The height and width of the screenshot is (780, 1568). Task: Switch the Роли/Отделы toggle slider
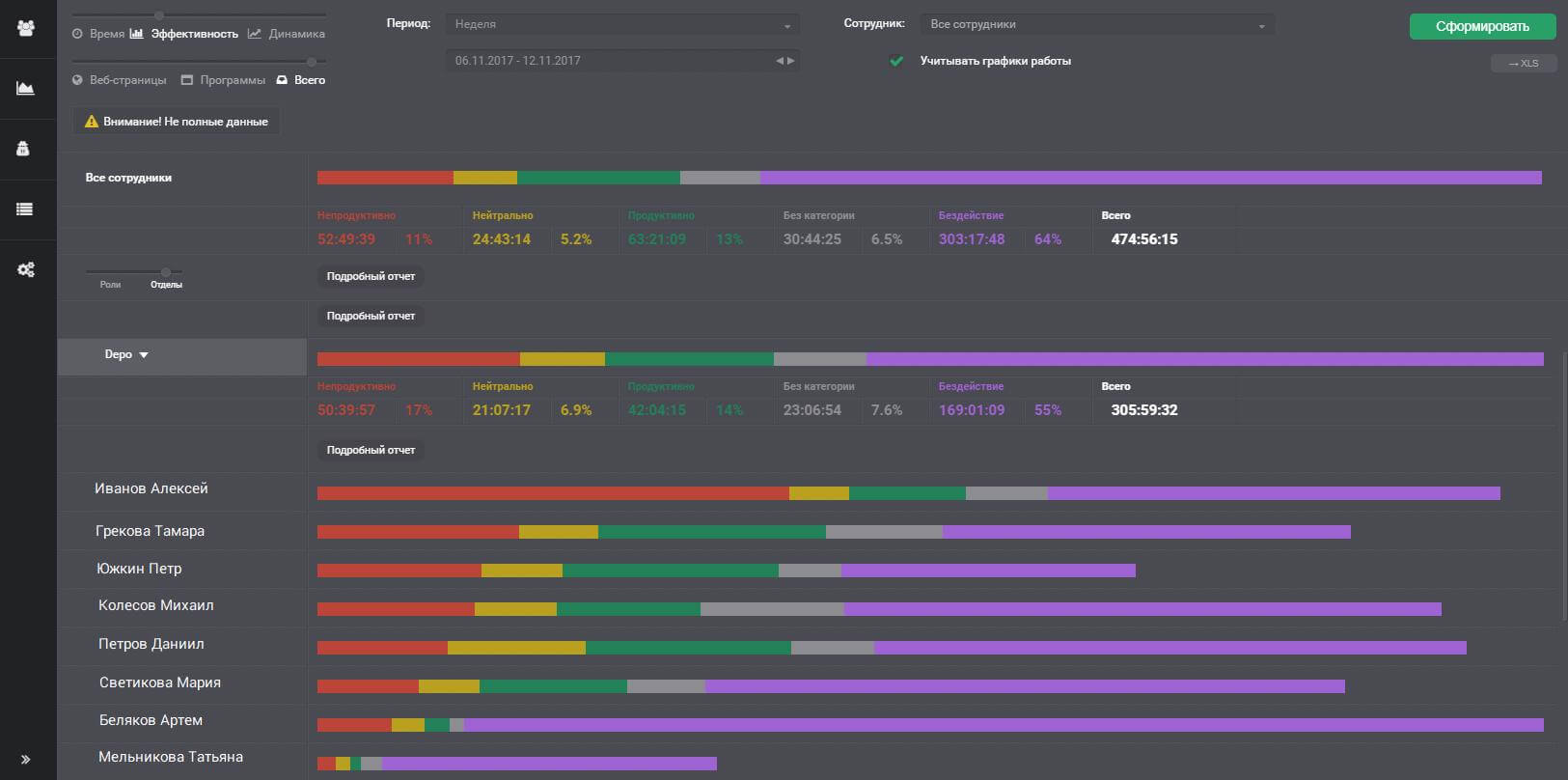pyautogui.click(x=166, y=272)
